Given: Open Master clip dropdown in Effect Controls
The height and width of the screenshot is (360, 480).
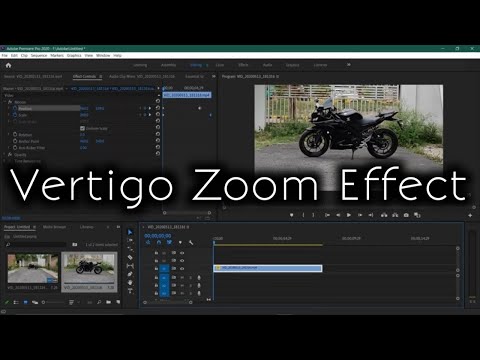Looking at the screenshot, I should (66, 89).
